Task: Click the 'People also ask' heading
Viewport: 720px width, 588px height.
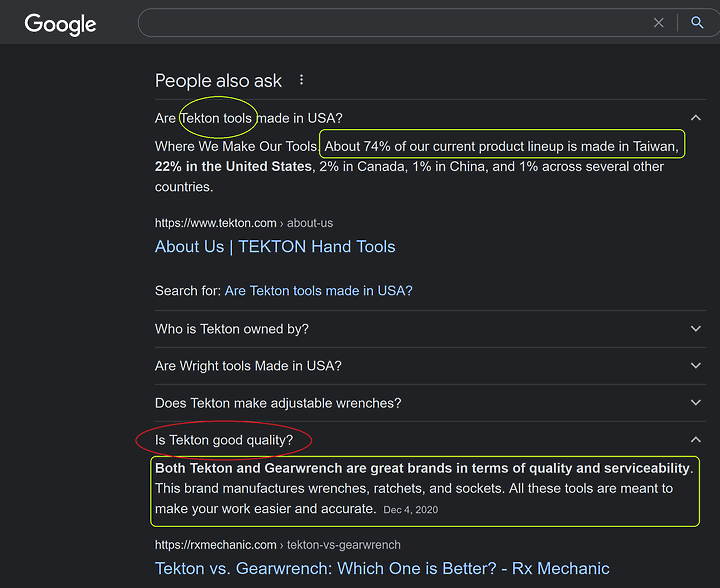Action: click(x=218, y=81)
